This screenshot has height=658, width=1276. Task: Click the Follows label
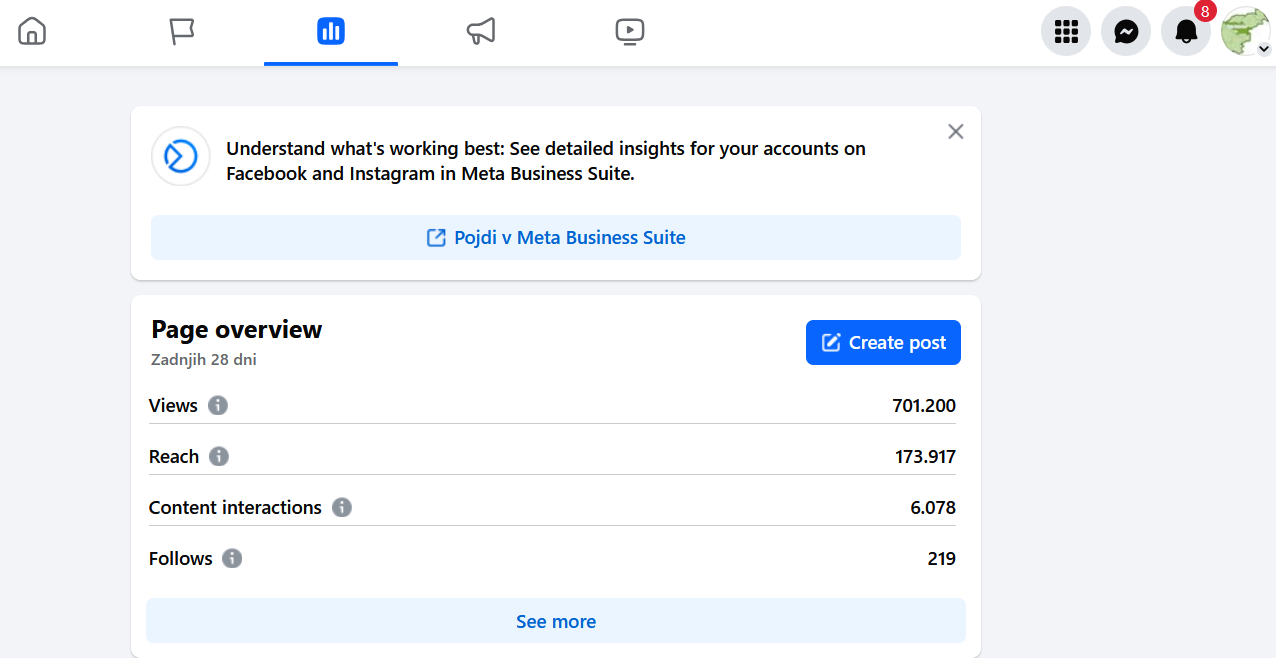pos(181,559)
